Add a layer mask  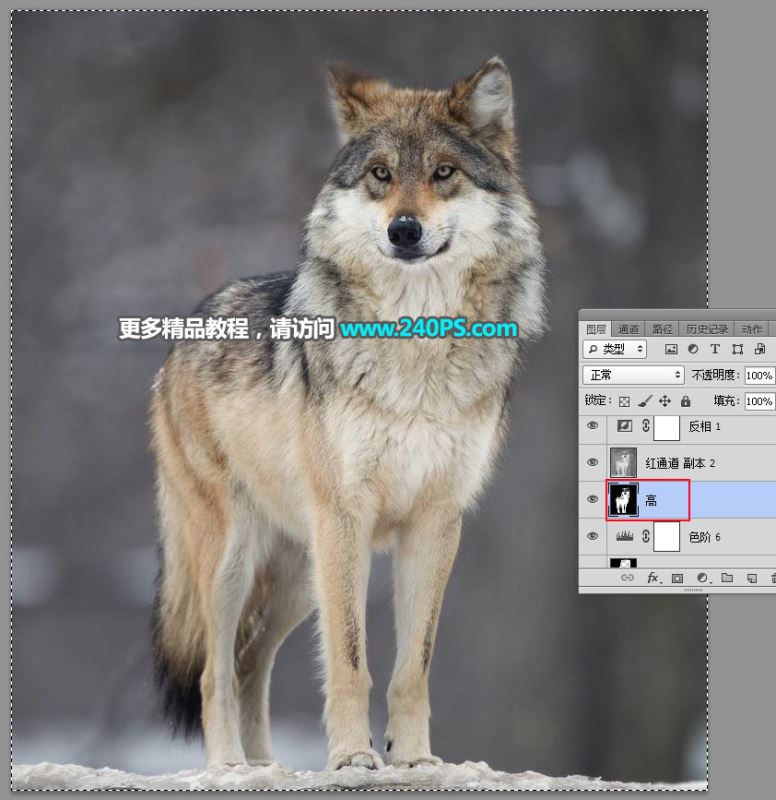(x=677, y=578)
